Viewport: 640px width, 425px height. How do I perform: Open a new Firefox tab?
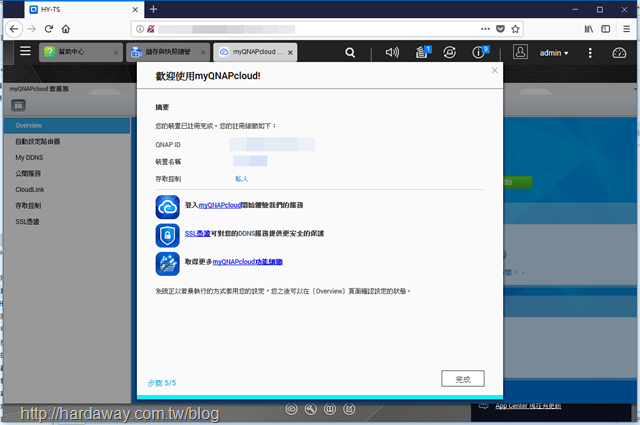(x=153, y=9)
